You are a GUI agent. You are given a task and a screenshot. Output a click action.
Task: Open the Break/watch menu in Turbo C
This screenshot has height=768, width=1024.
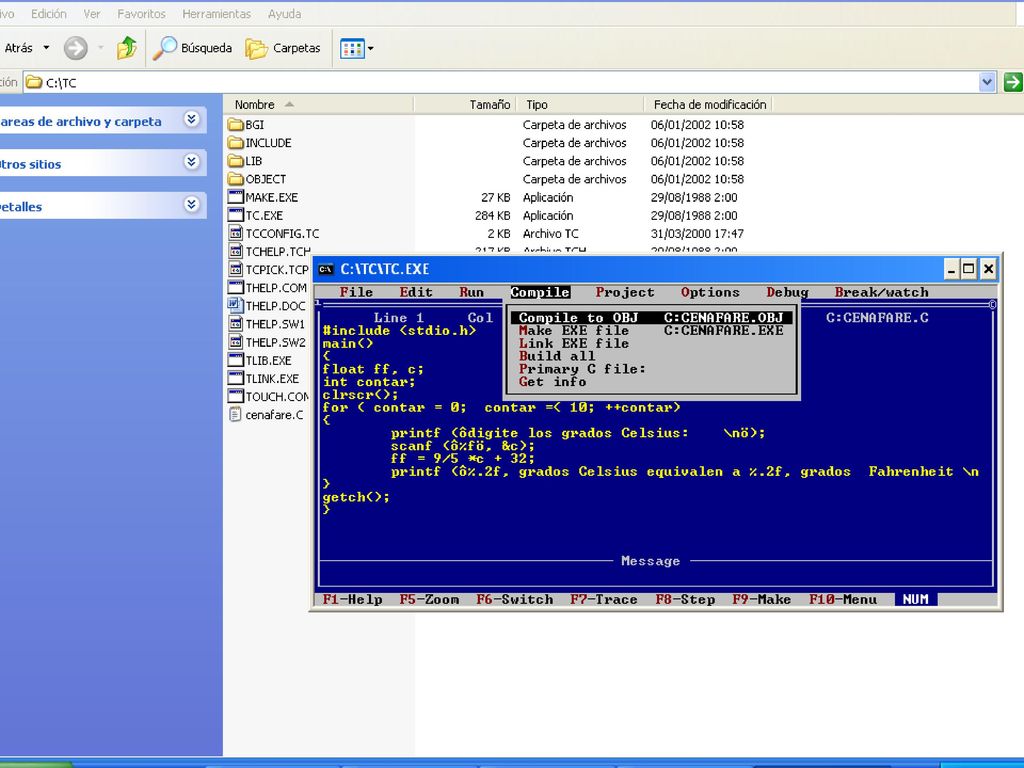point(882,293)
